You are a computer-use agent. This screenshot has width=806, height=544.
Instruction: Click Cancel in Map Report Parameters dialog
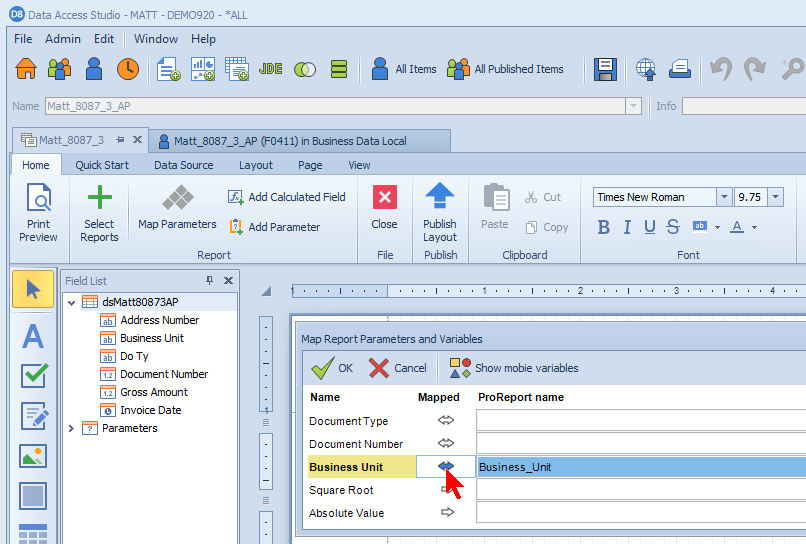[397, 368]
